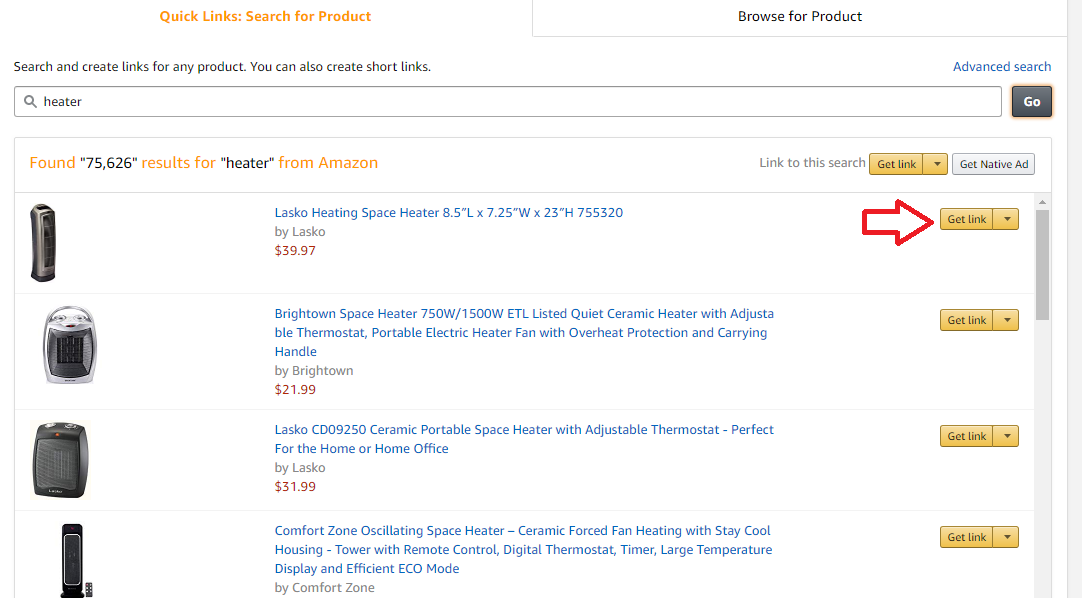Click the results list vertical scrollbar thumb

(1042, 265)
